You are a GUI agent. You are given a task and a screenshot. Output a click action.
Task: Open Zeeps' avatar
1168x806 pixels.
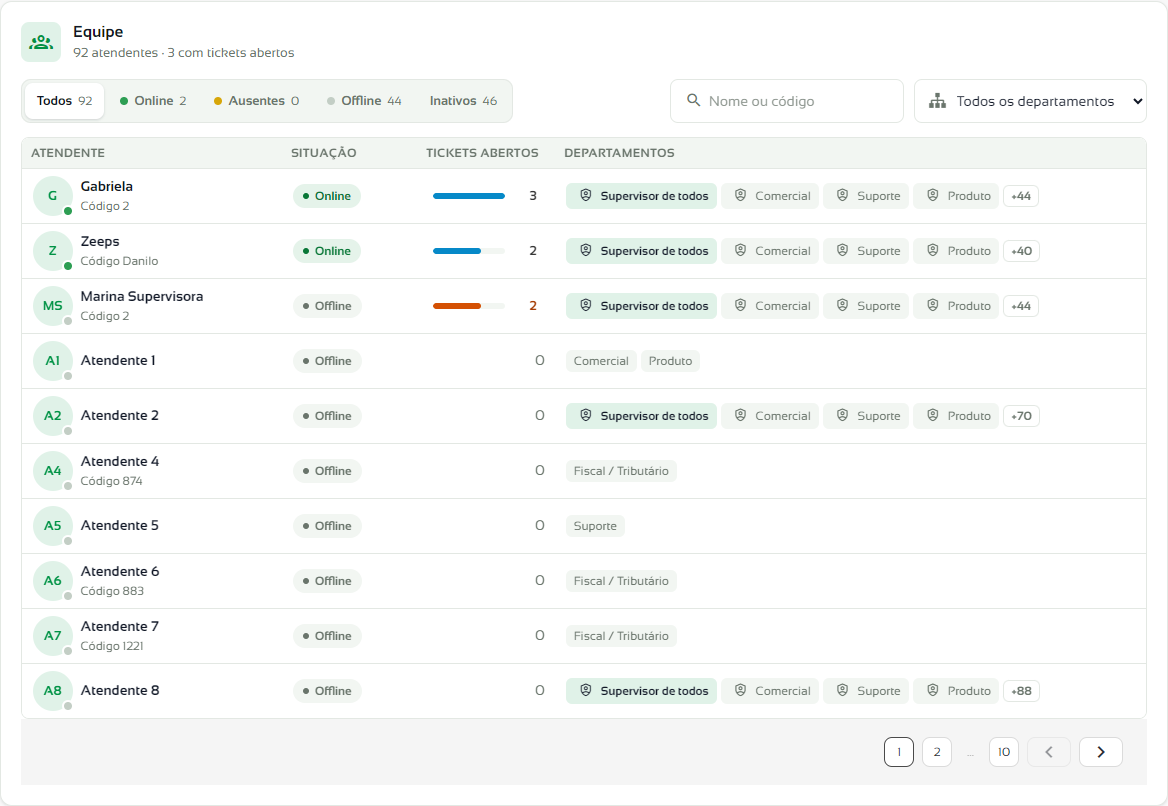[x=53, y=251]
